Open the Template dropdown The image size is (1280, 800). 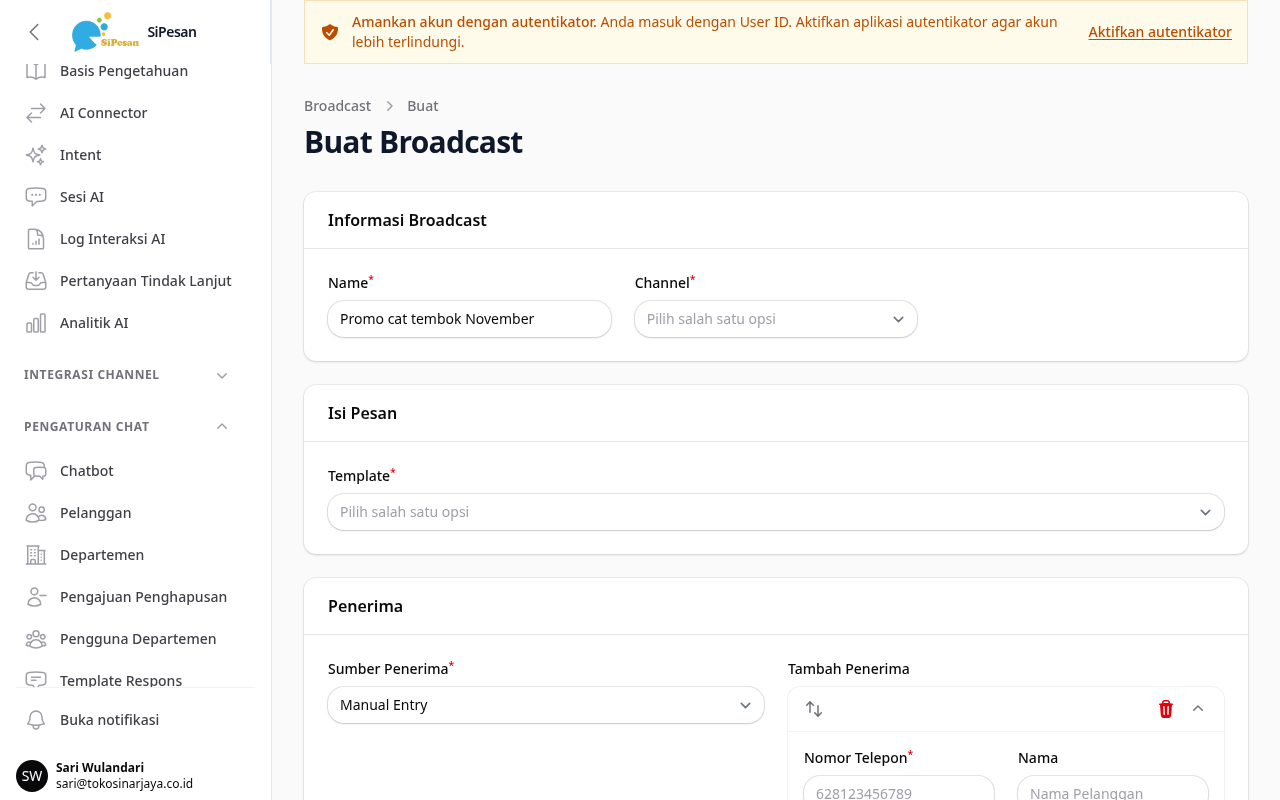click(776, 512)
